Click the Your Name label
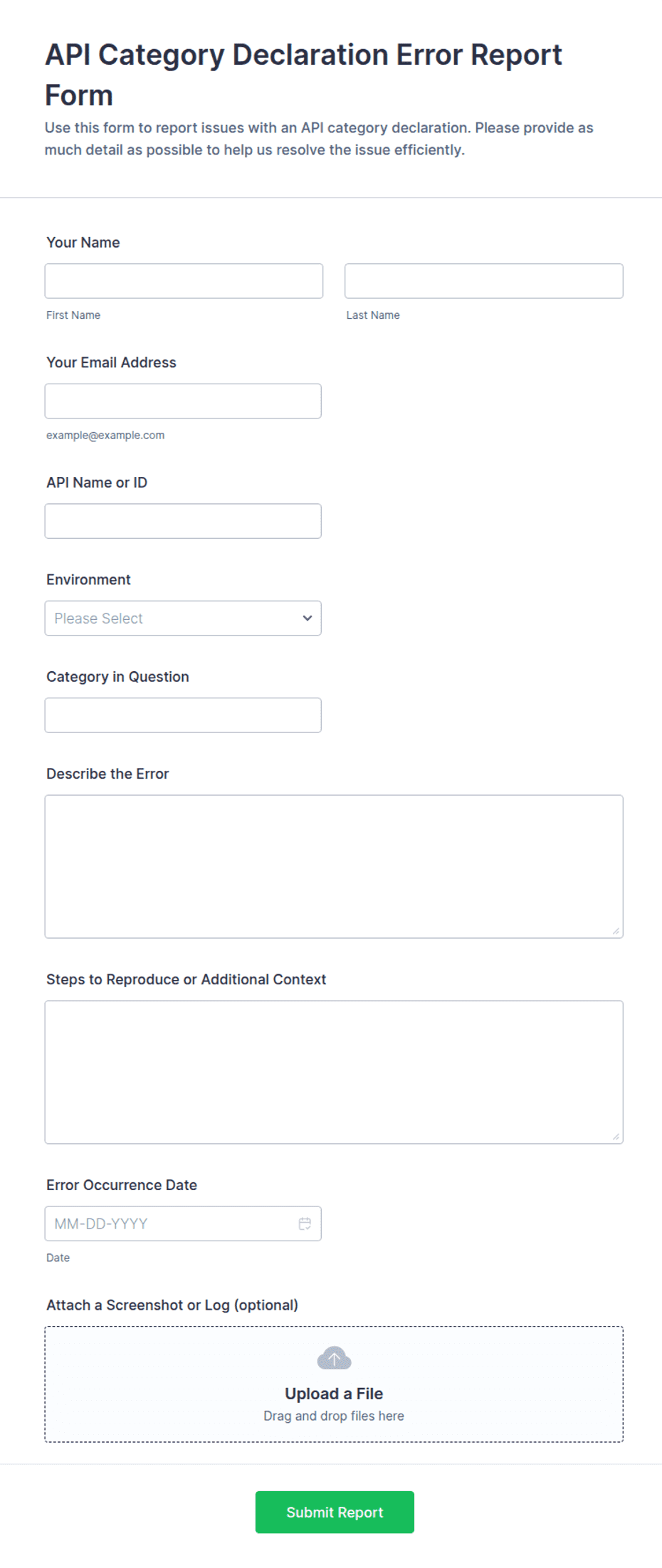Screen dimensions: 662x1568 (x=83, y=242)
